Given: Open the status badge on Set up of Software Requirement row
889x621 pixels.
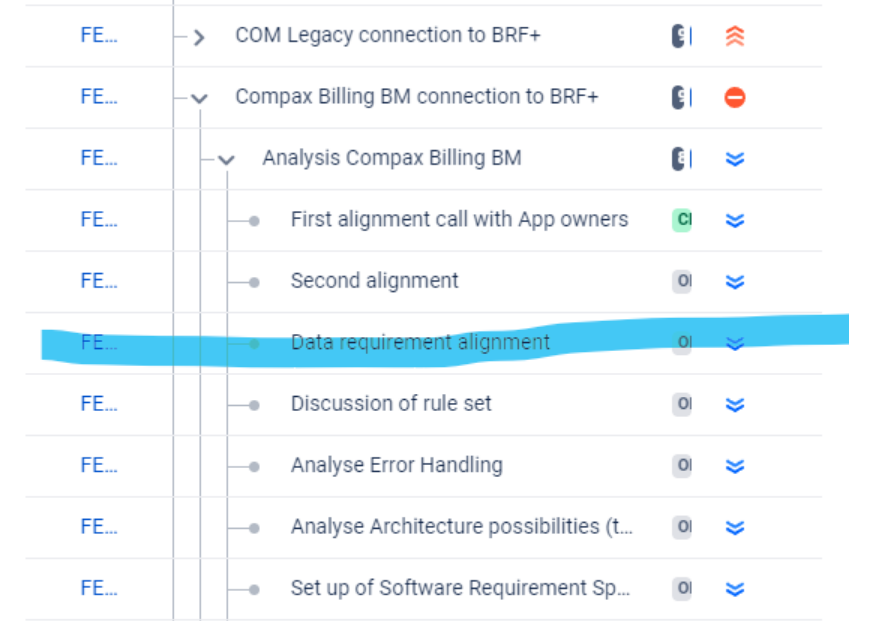Looking at the screenshot, I should (684, 588).
